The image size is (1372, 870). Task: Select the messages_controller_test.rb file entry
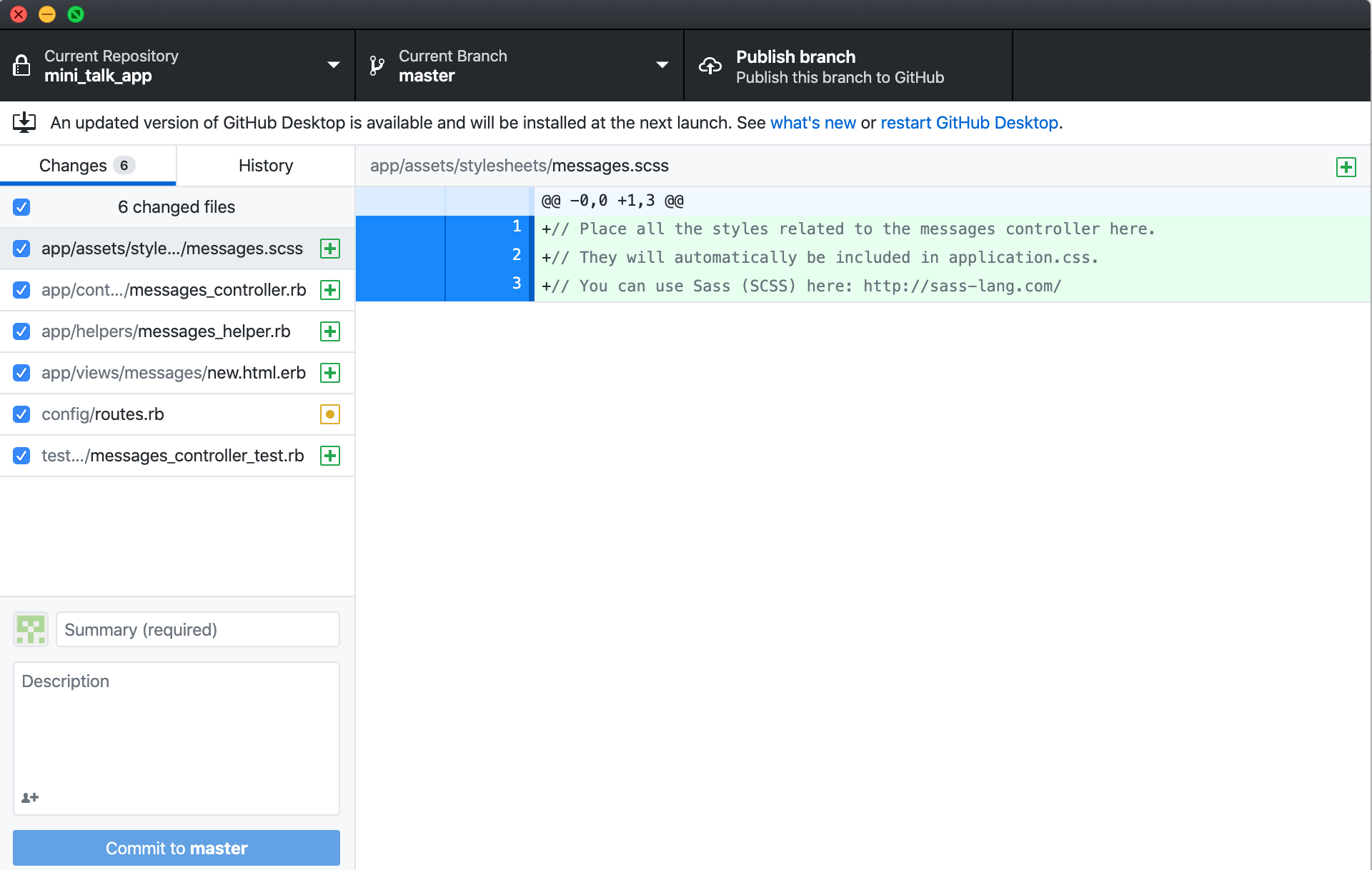173,456
